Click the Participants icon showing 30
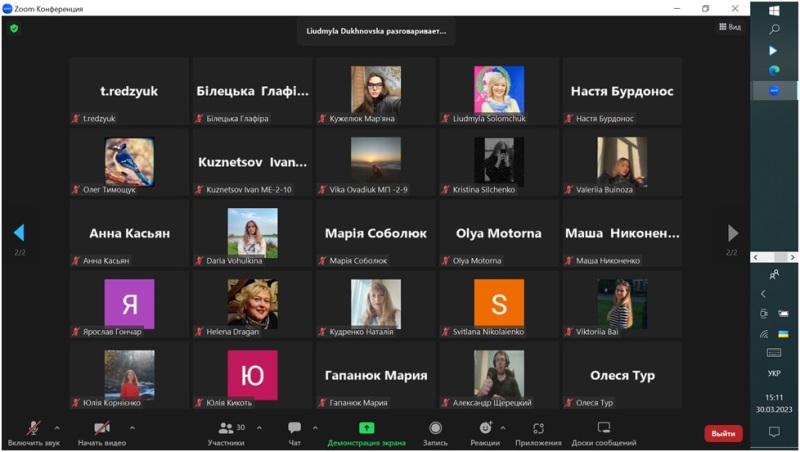800x452 pixels. [226, 428]
